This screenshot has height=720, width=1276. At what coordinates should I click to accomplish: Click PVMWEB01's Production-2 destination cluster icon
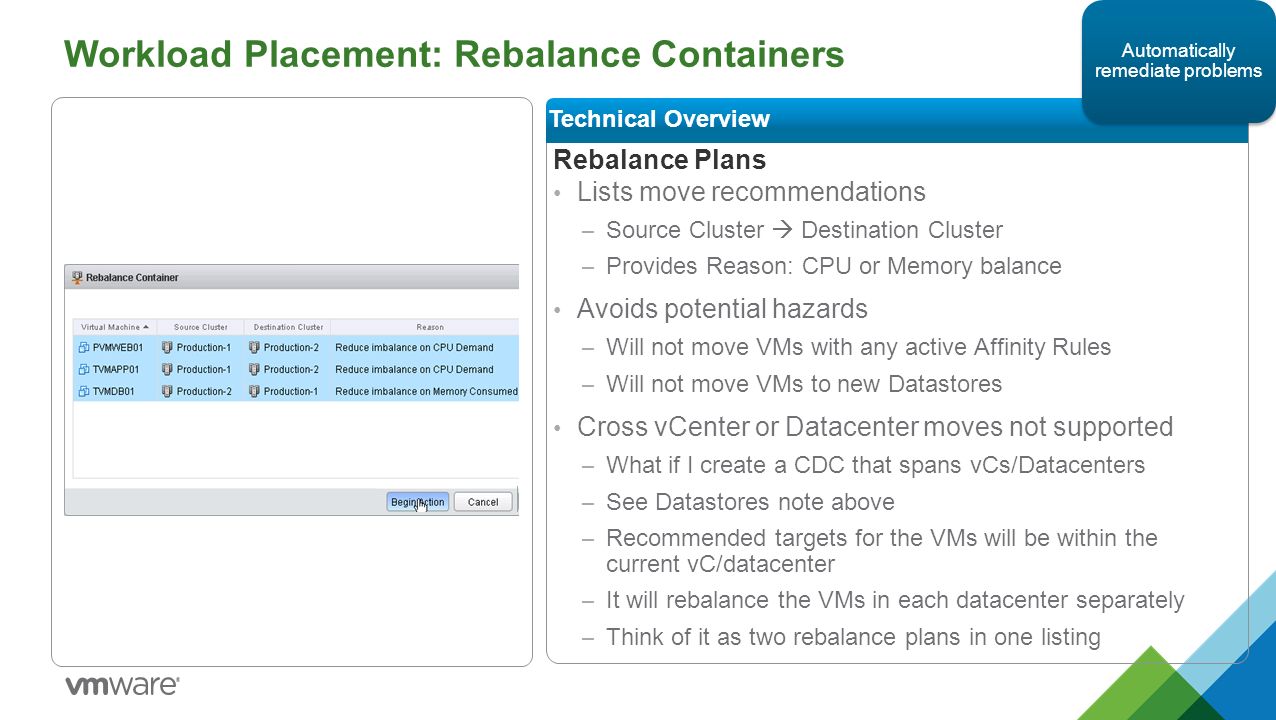[254, 348]
